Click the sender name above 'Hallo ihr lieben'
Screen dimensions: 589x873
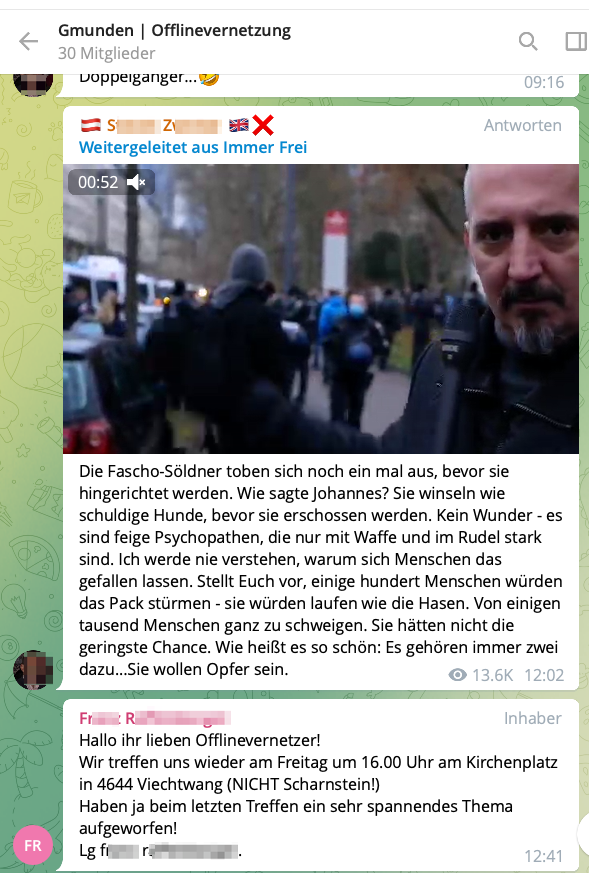pos(155,718)
